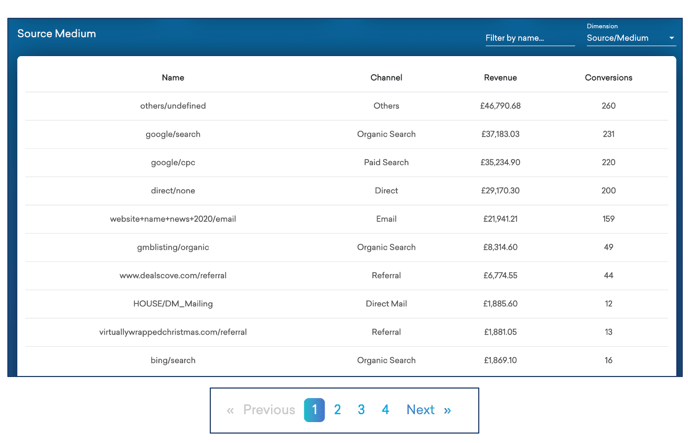Sort by Name column header
Screen dimensions: 688x443
pyautogui.click(x=173, y=77)
